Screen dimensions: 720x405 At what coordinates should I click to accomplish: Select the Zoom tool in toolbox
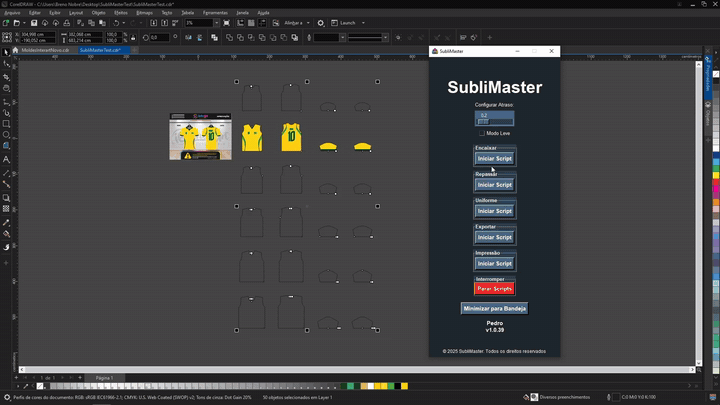tap(6, 88)
